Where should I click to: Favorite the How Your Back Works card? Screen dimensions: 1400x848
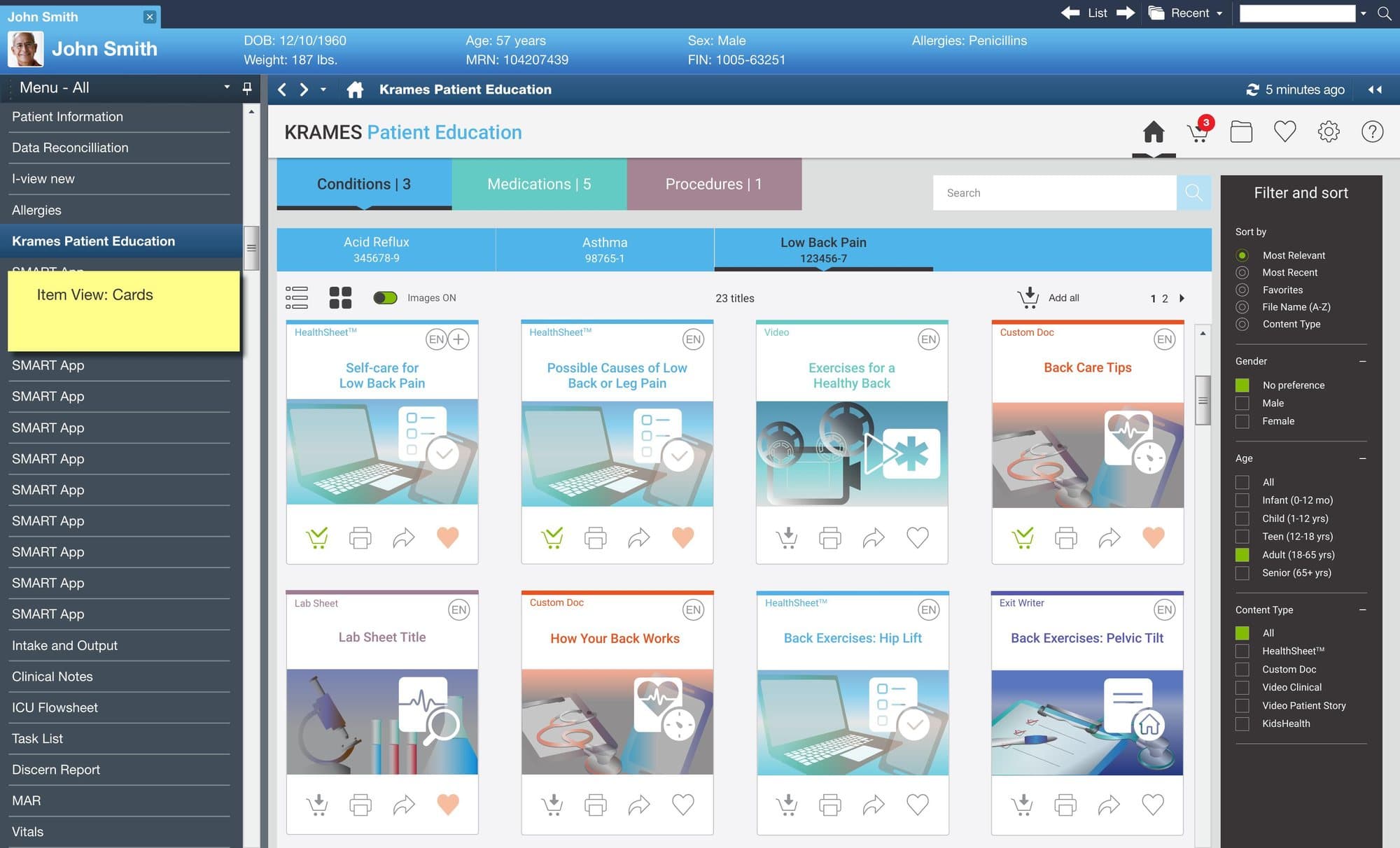point(682,805)
